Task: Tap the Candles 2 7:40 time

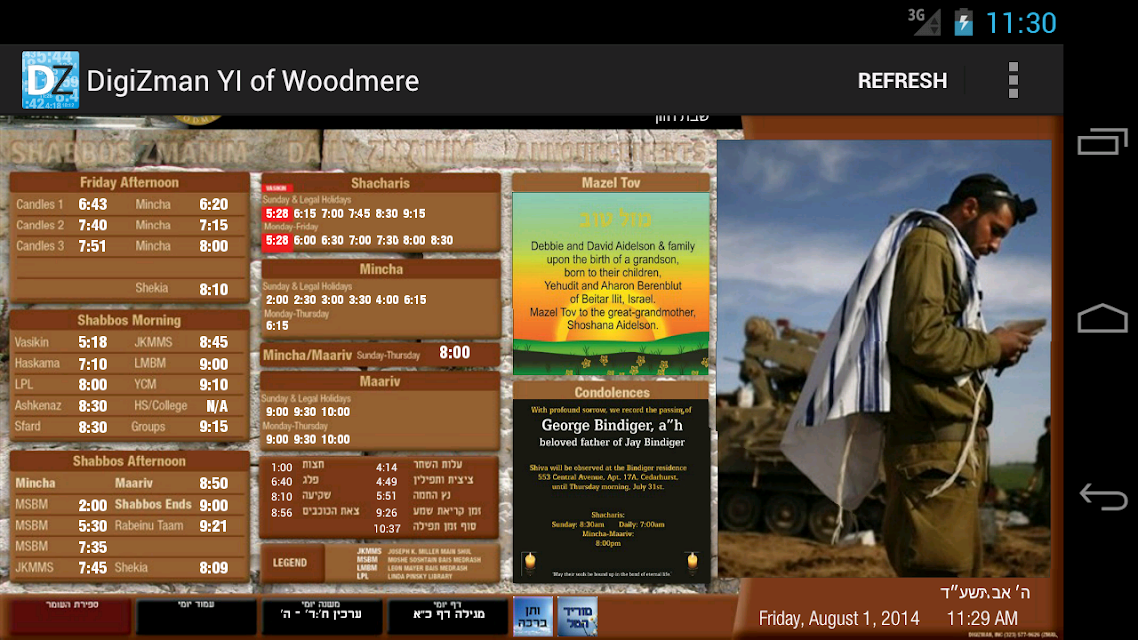Action: [92, 226]
